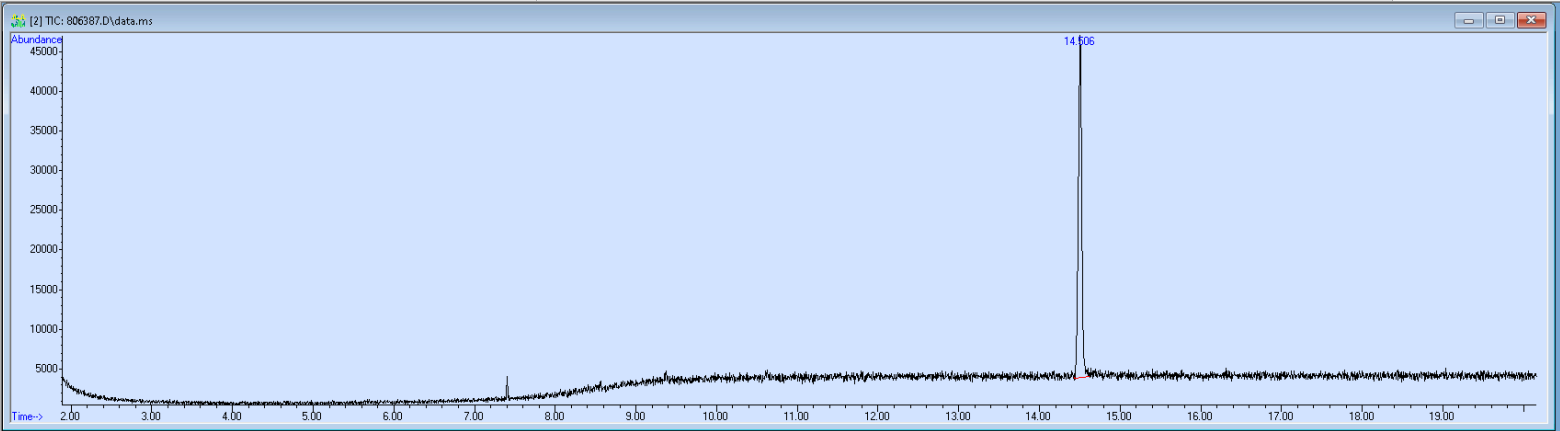The height and width of the screenshot is (431, 1560).
Task: Click the Abundance axis label
Action: point(36,39)
